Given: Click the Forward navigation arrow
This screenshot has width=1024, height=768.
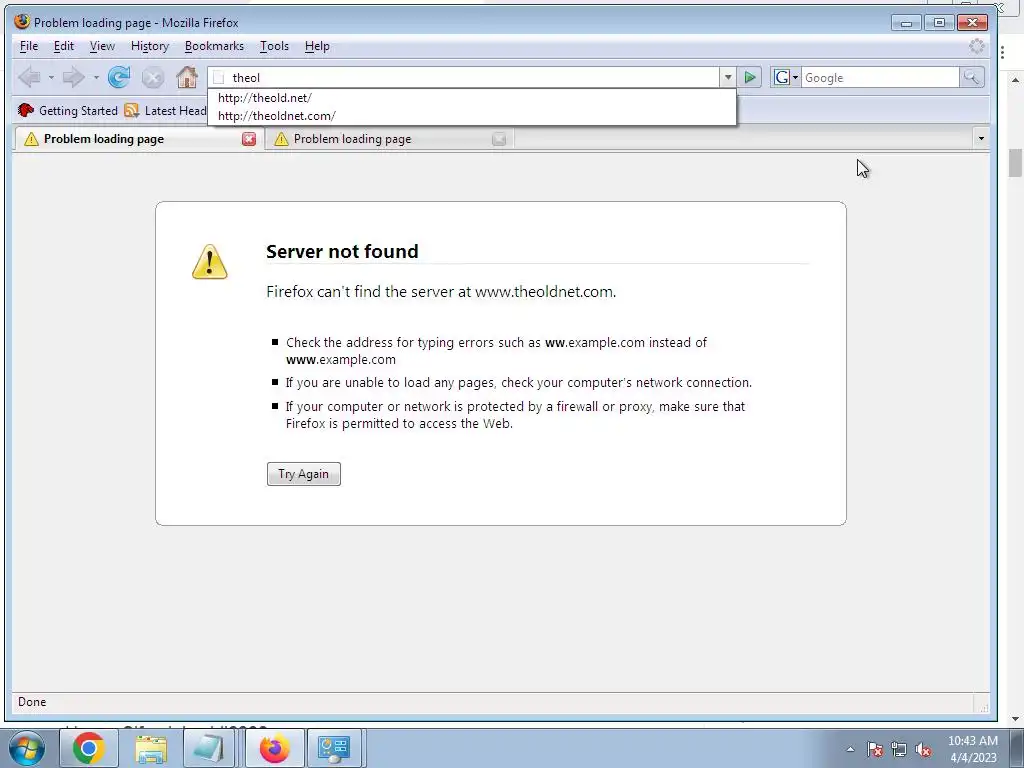Looking at the screenshot, I should [73, 78].
